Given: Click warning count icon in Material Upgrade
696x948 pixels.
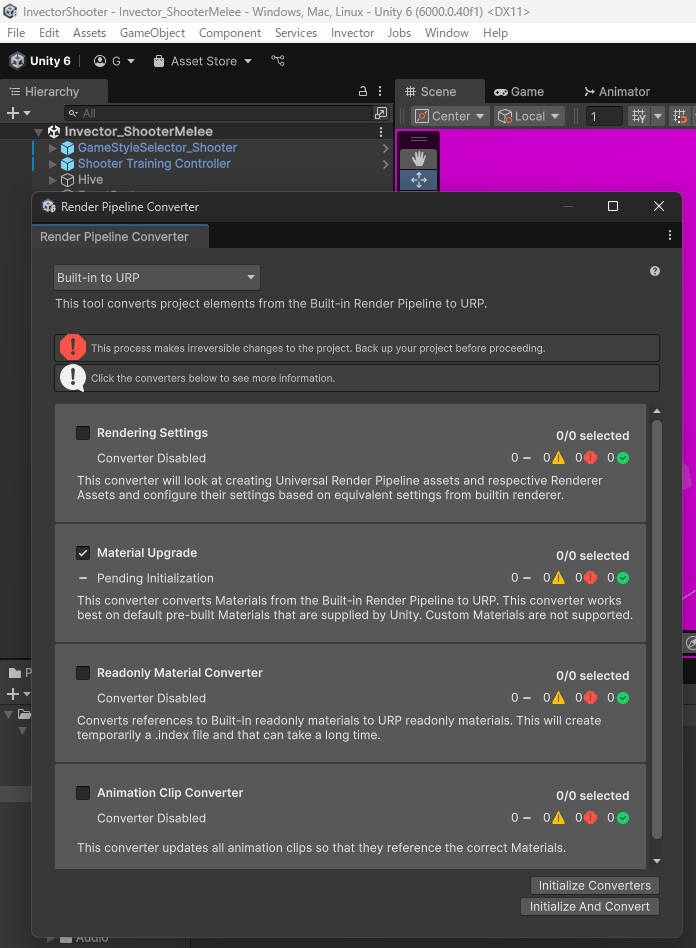Looking at the screenshot, I should pyautogui.click(x=559, y=578).
